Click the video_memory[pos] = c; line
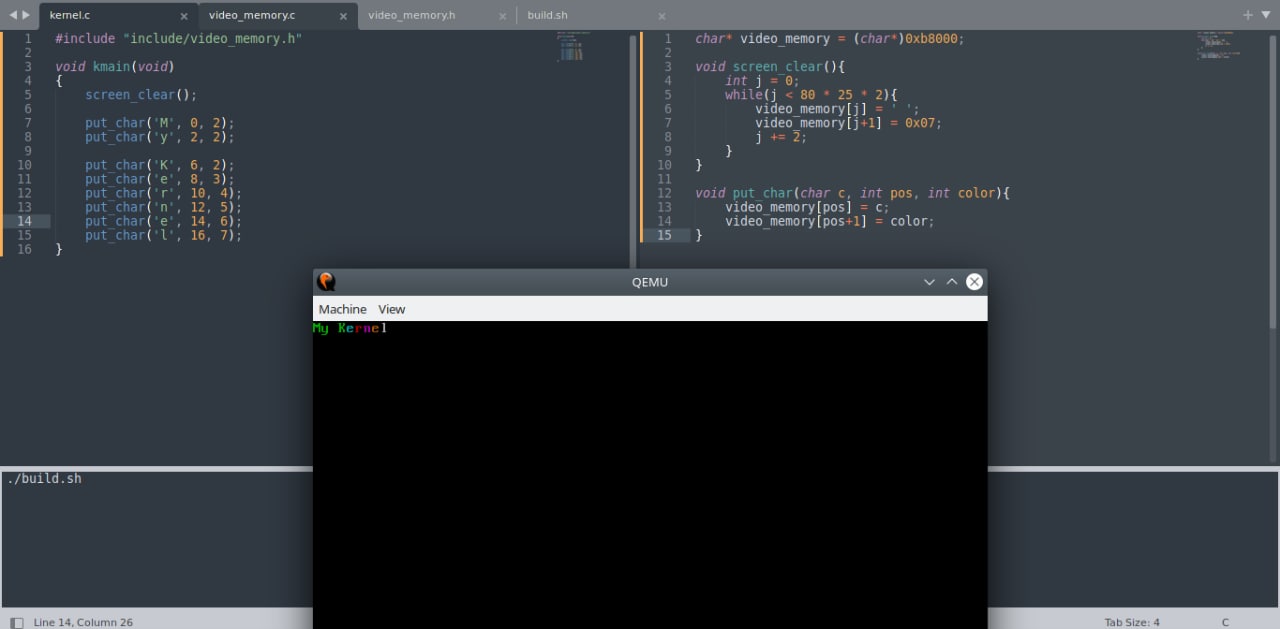The height and width of the screenshot is (629, 1280). (807, 206)
